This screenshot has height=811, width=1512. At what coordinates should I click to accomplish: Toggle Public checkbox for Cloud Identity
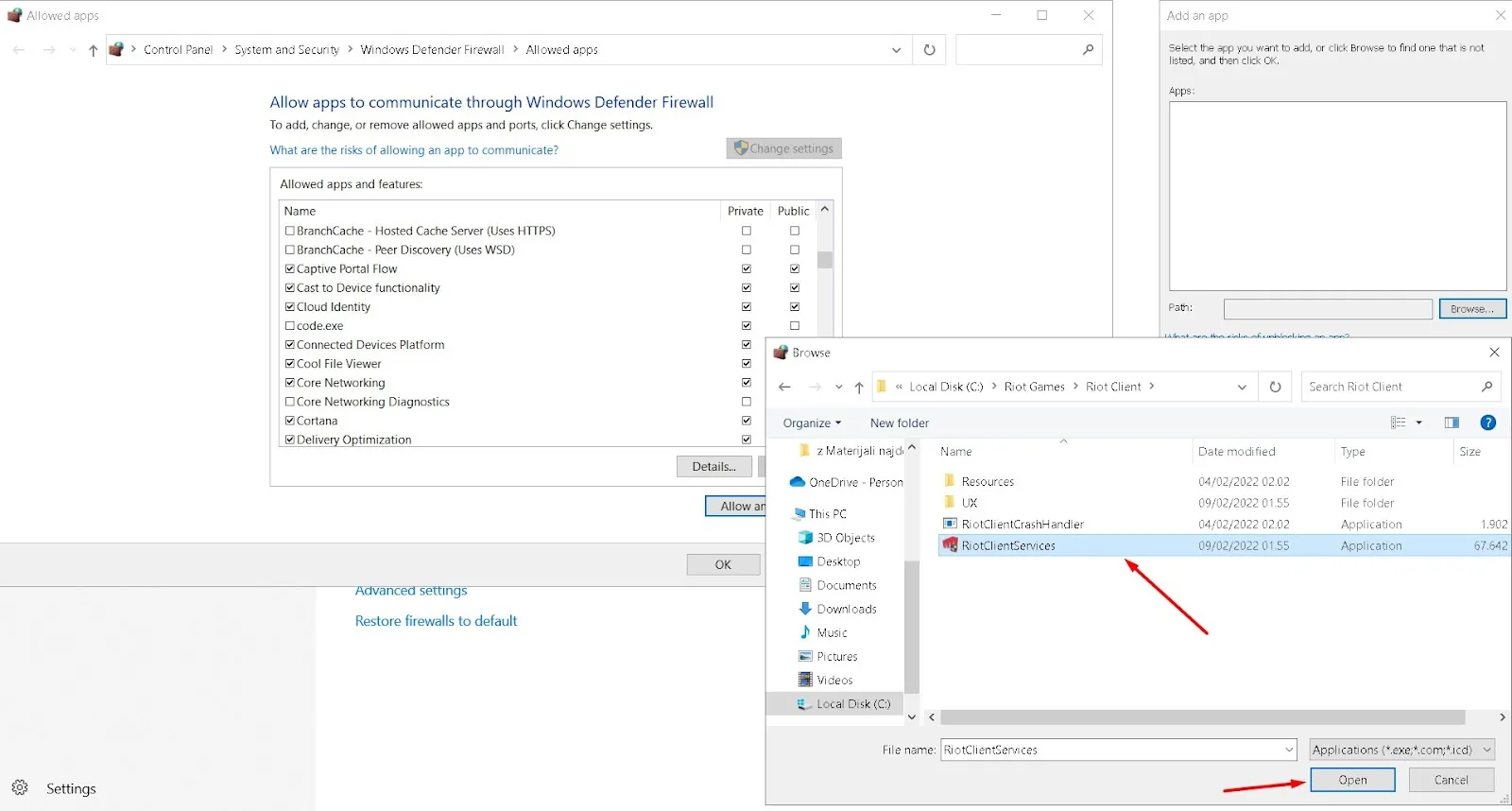(x=795, y=306)
